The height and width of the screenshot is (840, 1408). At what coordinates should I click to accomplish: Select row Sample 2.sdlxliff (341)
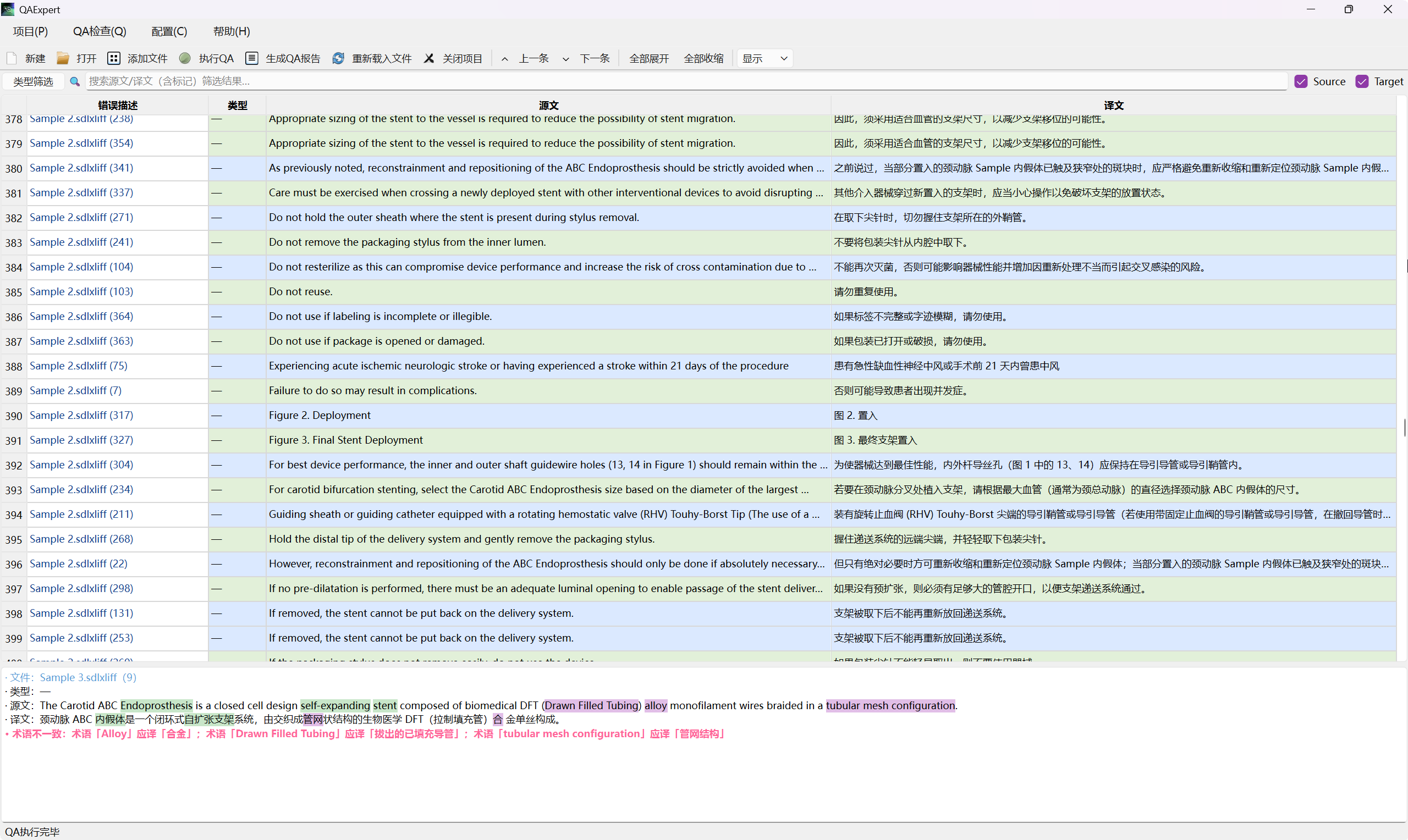tap(698, 168)
